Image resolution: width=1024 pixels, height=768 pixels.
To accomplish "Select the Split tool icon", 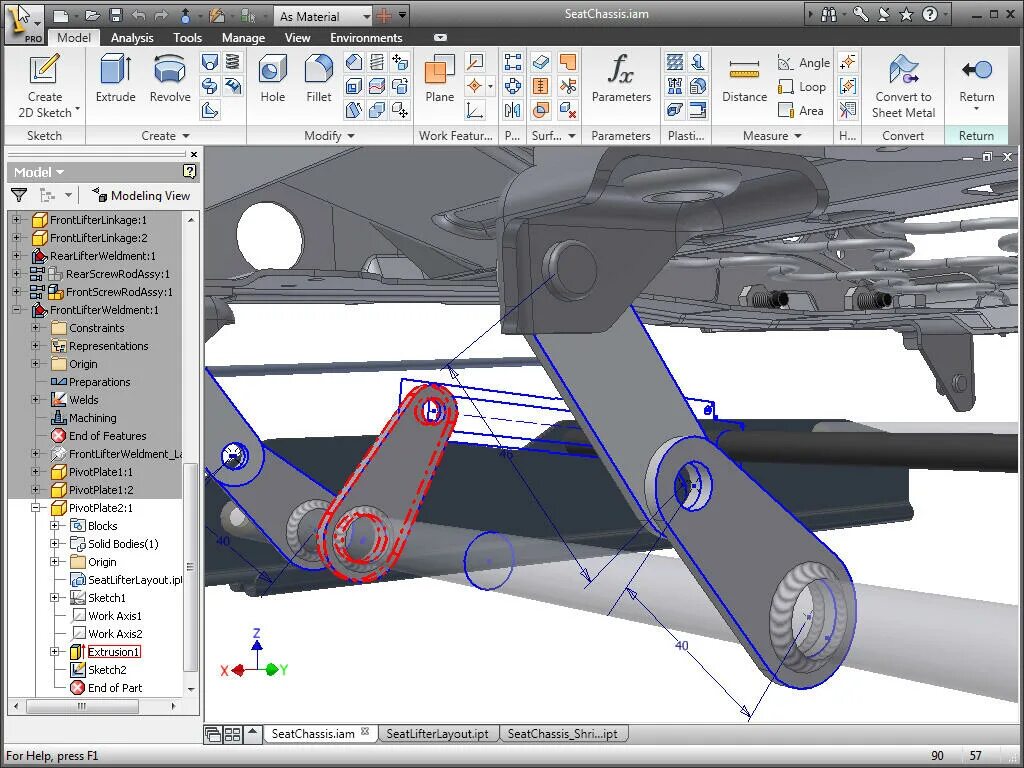I will tap(377, 86).
